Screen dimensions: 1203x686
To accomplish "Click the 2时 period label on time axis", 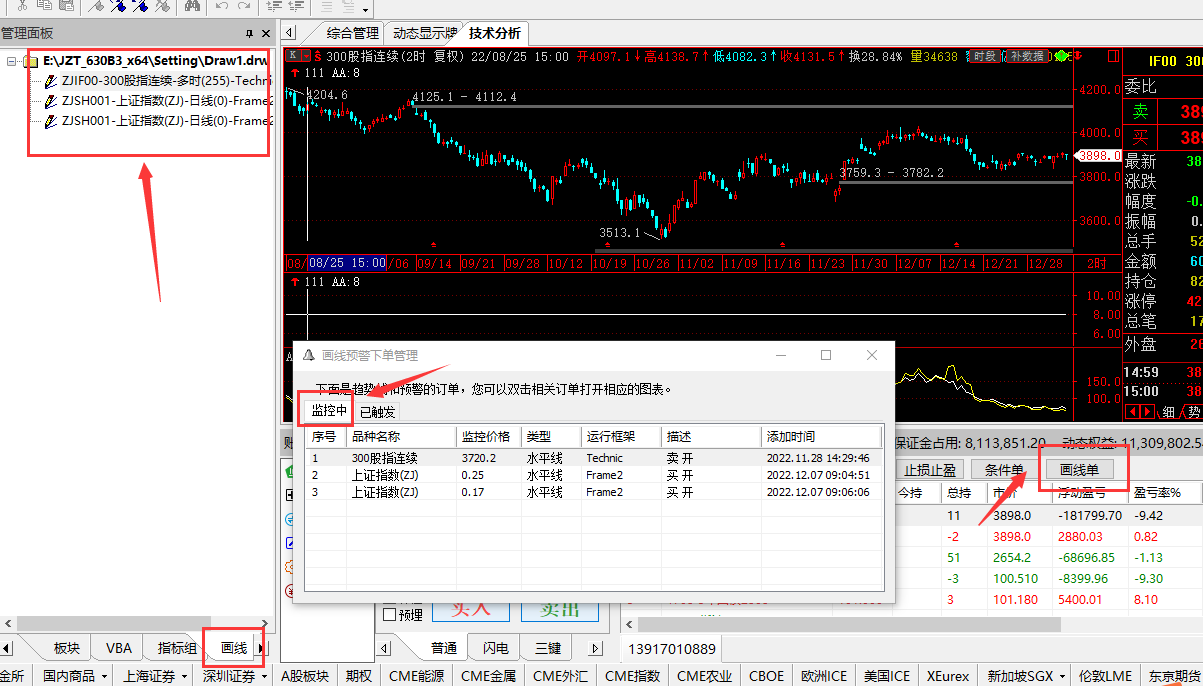I will (x=1095, y=263).
